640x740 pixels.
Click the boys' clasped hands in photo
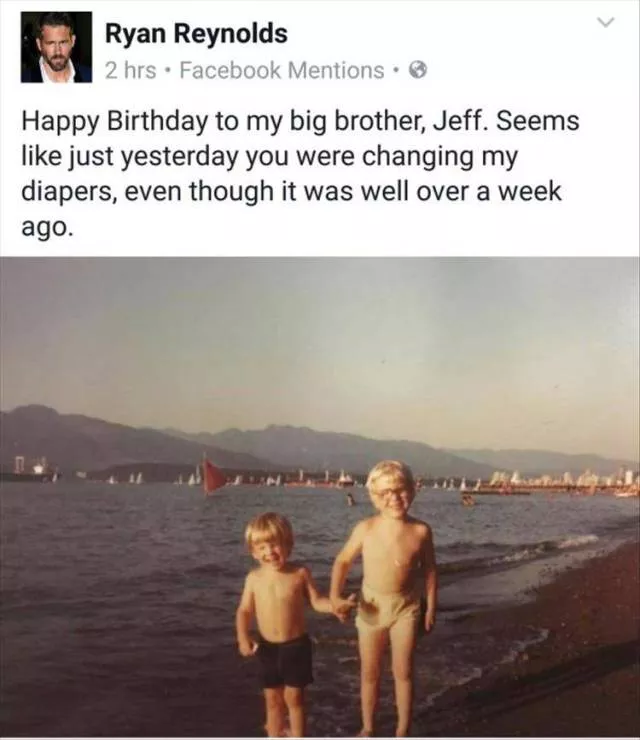(343, 608)
